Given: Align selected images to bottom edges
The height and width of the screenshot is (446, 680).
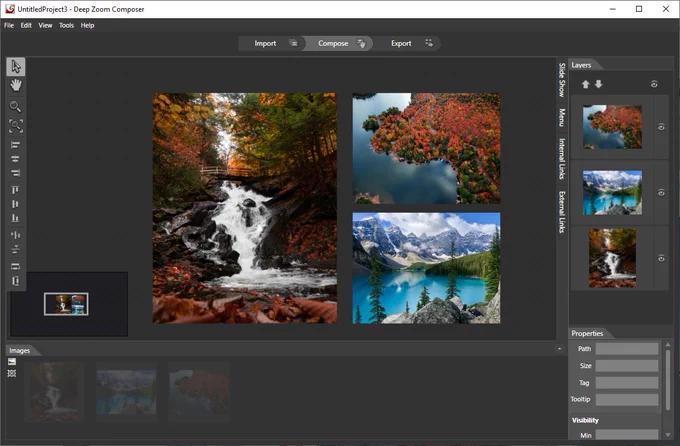Looking at the screenshot, I should [16, 218].
